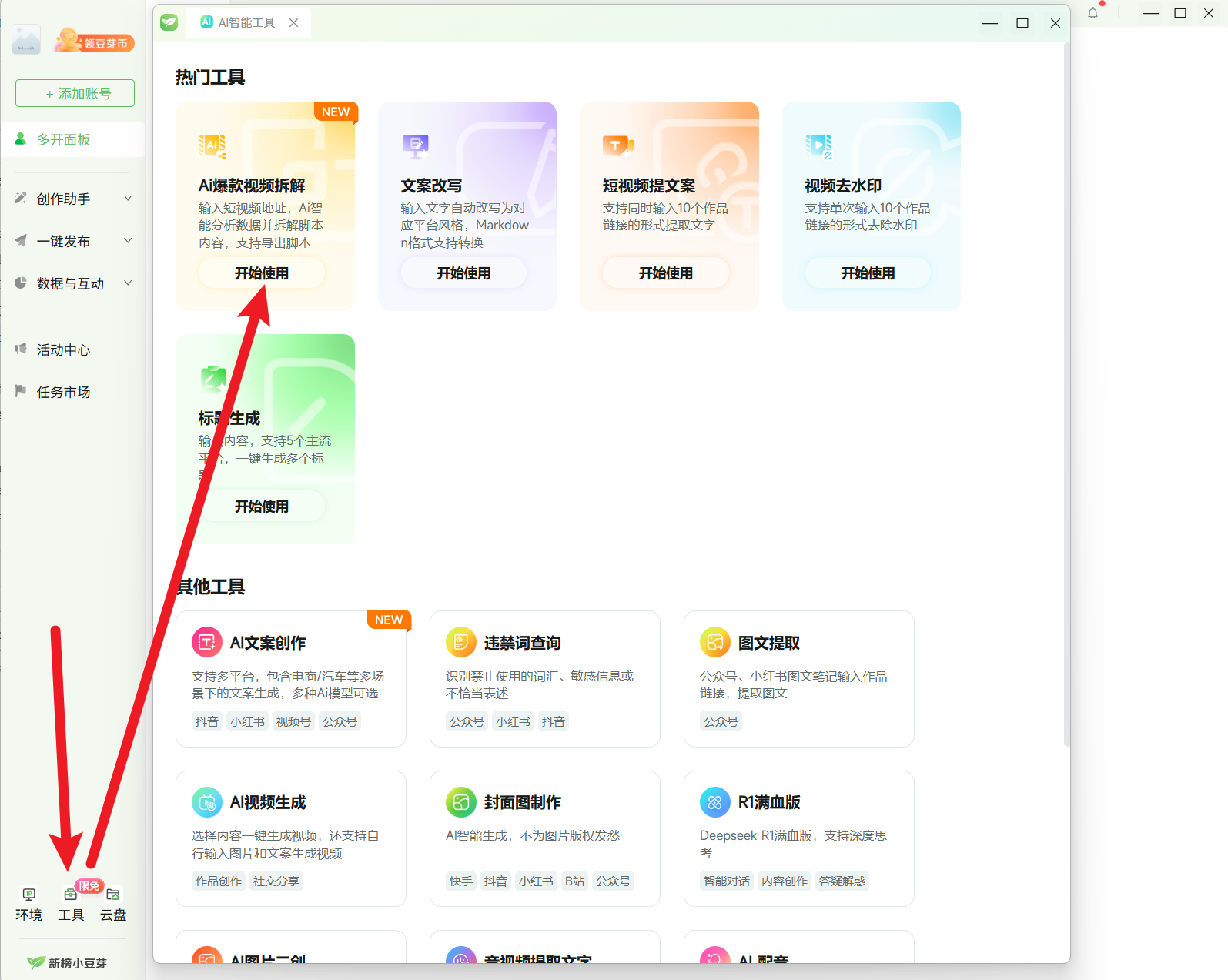Click the vertical scrollbar of tools panel
This screenshot has height=980, width=1228.
click(x=1066, y=385)
